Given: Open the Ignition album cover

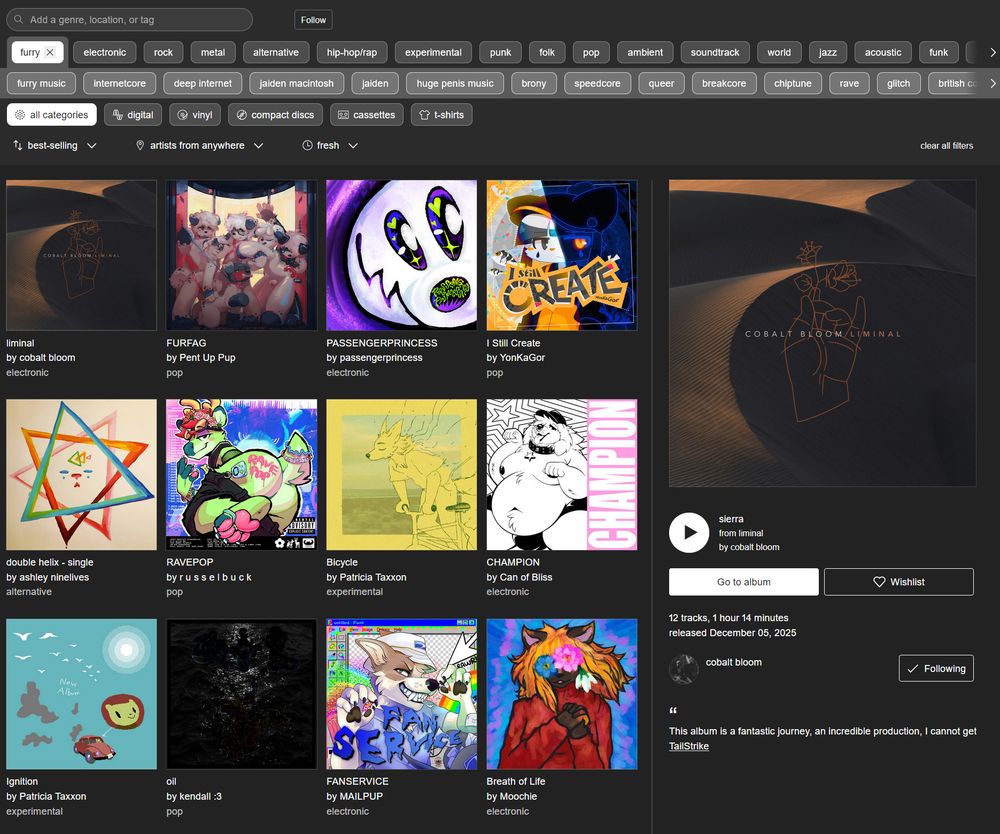Looking at the screenshot, I should pos(82,694).
